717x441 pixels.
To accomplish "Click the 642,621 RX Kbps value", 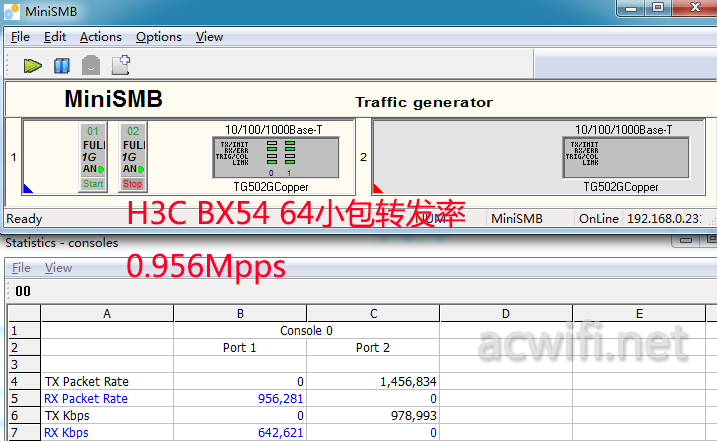I will point(280,432).
